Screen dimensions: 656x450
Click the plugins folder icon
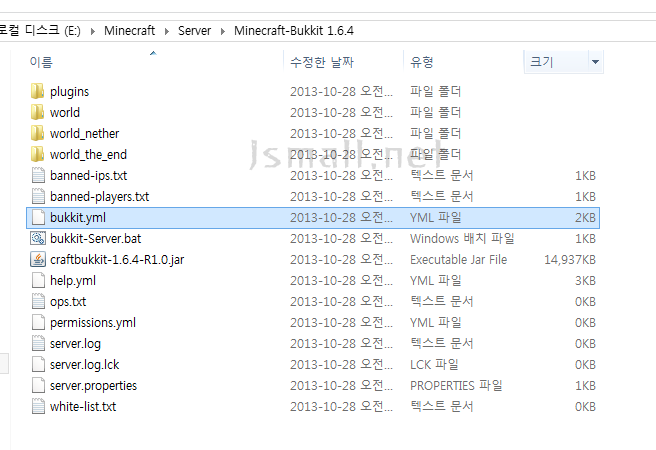click(38, 91)
